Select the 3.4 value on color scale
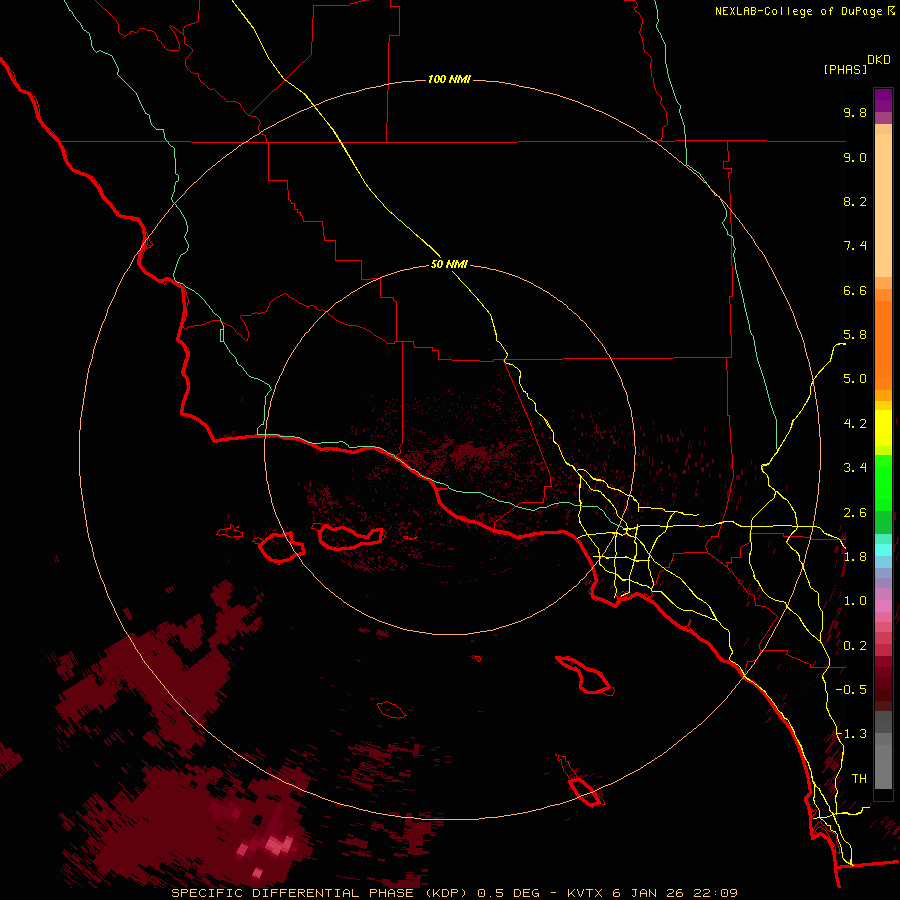Screen dimensions: 900x900 tap(855, 468)
